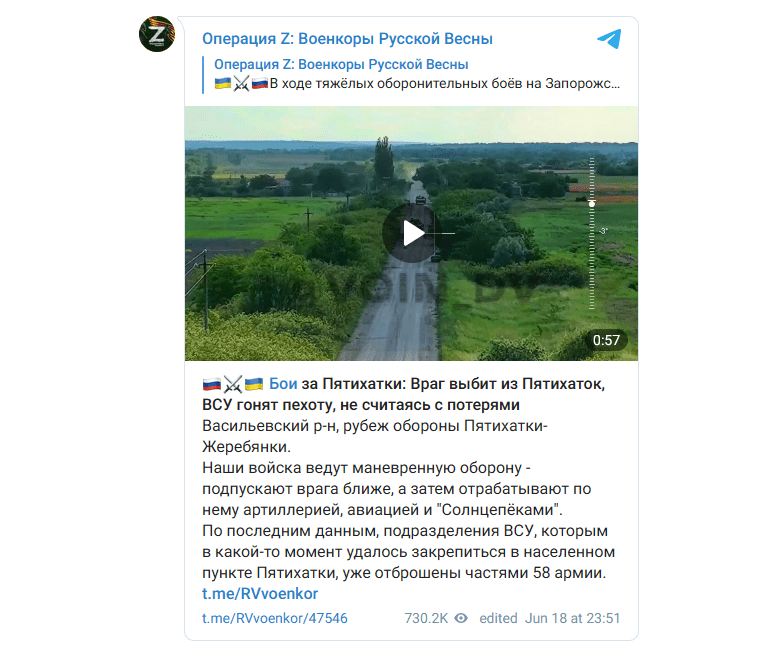Open the t.me/RVvoenkor link in the post text
This screenshot has height=660, width=777.
[260, 594]
